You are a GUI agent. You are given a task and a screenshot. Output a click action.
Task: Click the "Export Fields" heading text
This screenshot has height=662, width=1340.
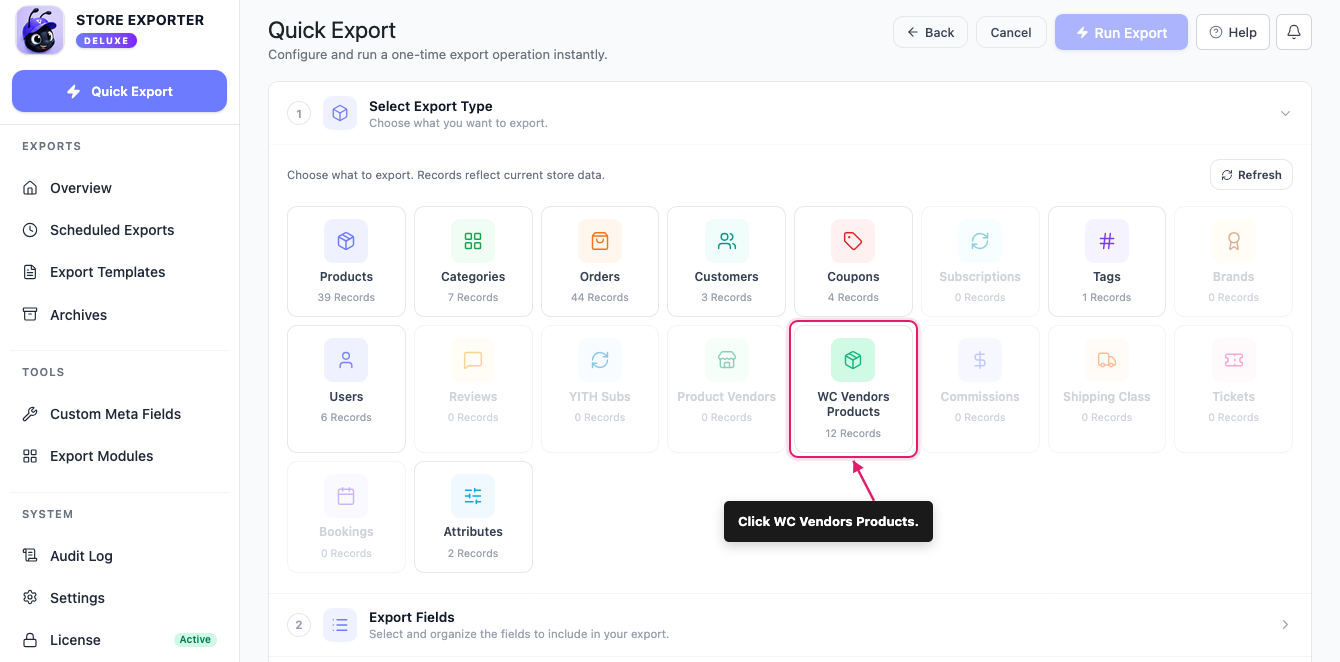click(412, 617)
